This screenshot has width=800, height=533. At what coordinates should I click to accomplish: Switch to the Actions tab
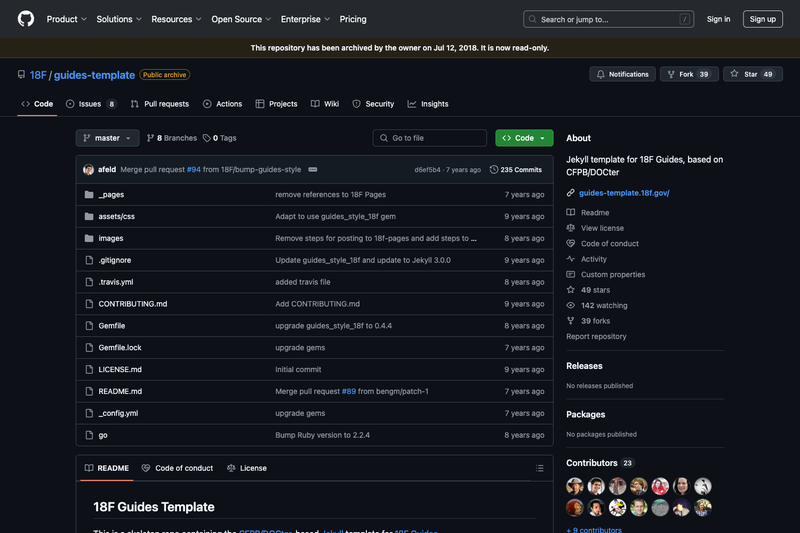[x=222, y=104]
